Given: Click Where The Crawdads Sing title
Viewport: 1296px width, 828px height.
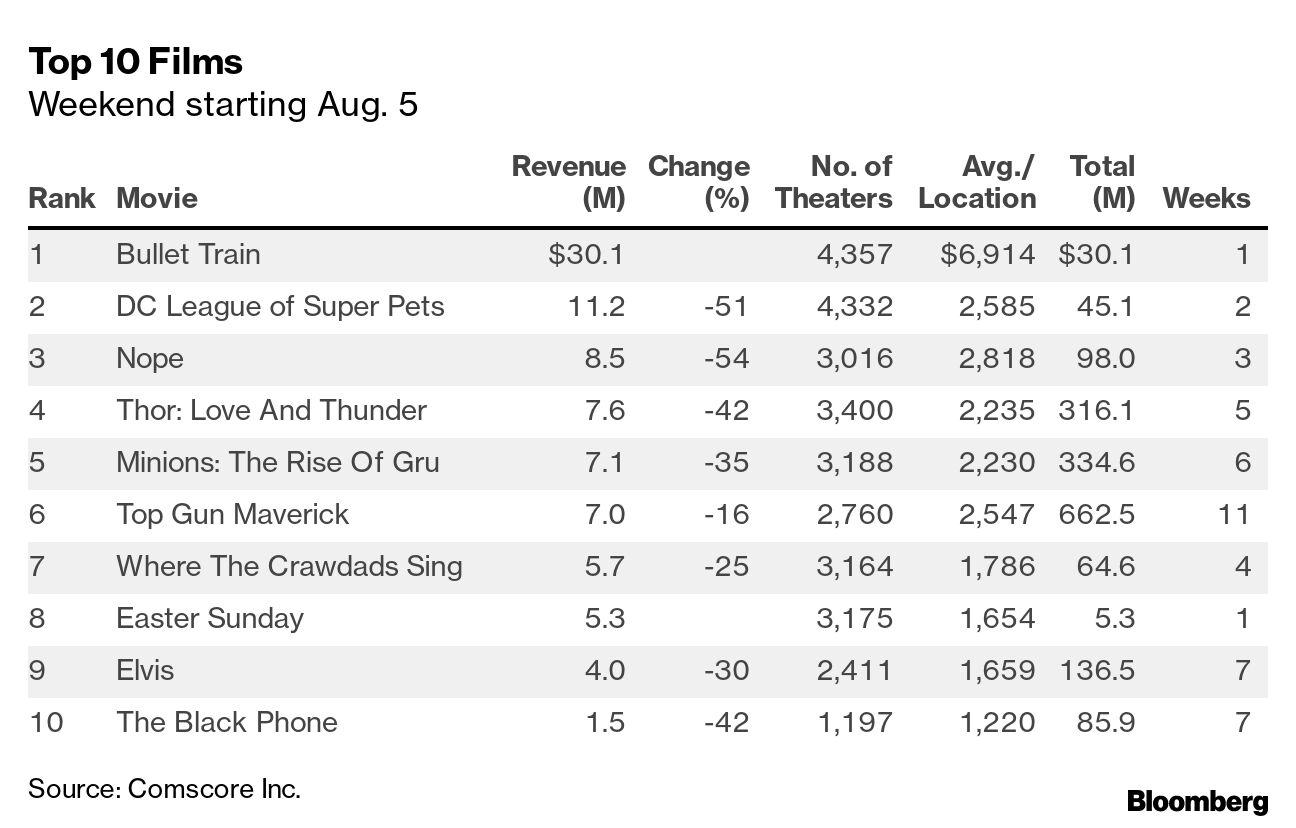Looking at the screenshot, I should [289, 566].
